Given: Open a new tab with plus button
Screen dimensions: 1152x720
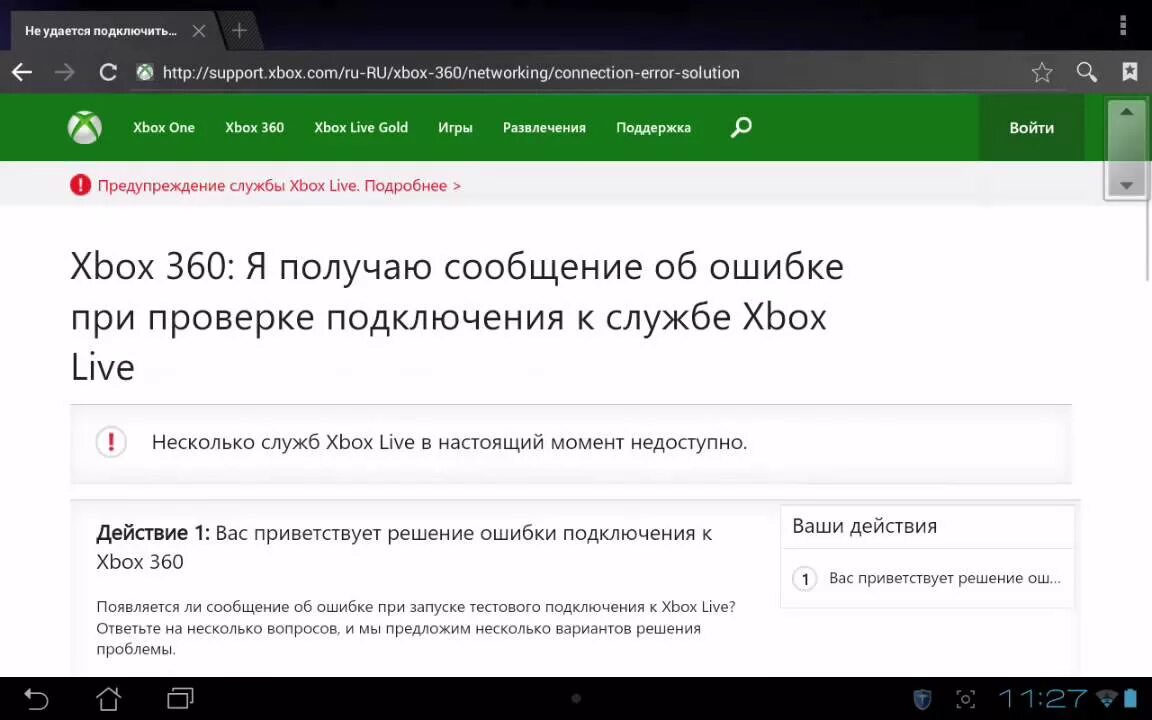Looking at the screenshot, I should coord(239,31).
